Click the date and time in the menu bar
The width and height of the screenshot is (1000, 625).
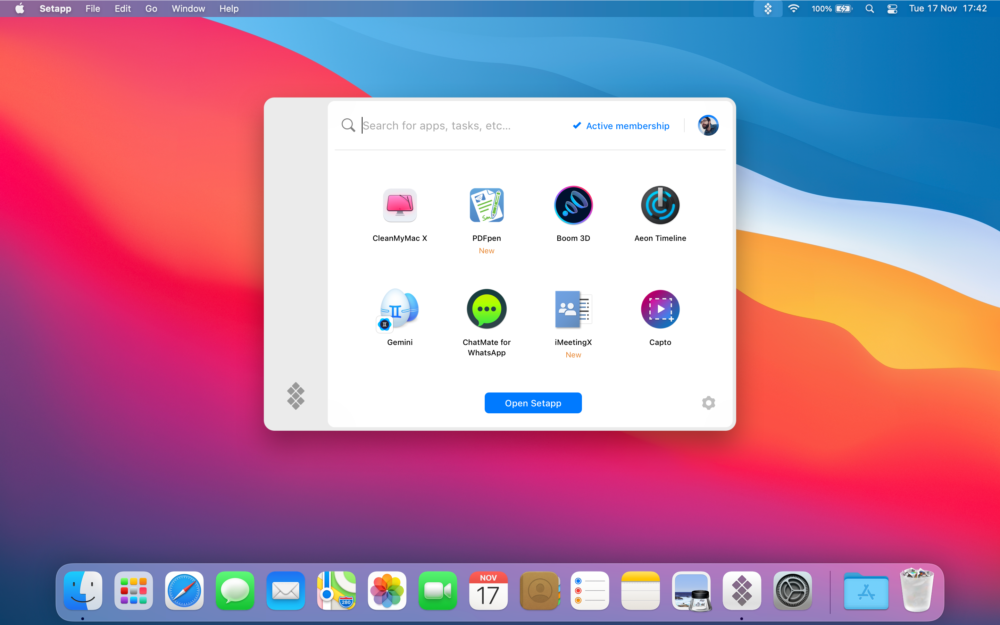point(948,8)
